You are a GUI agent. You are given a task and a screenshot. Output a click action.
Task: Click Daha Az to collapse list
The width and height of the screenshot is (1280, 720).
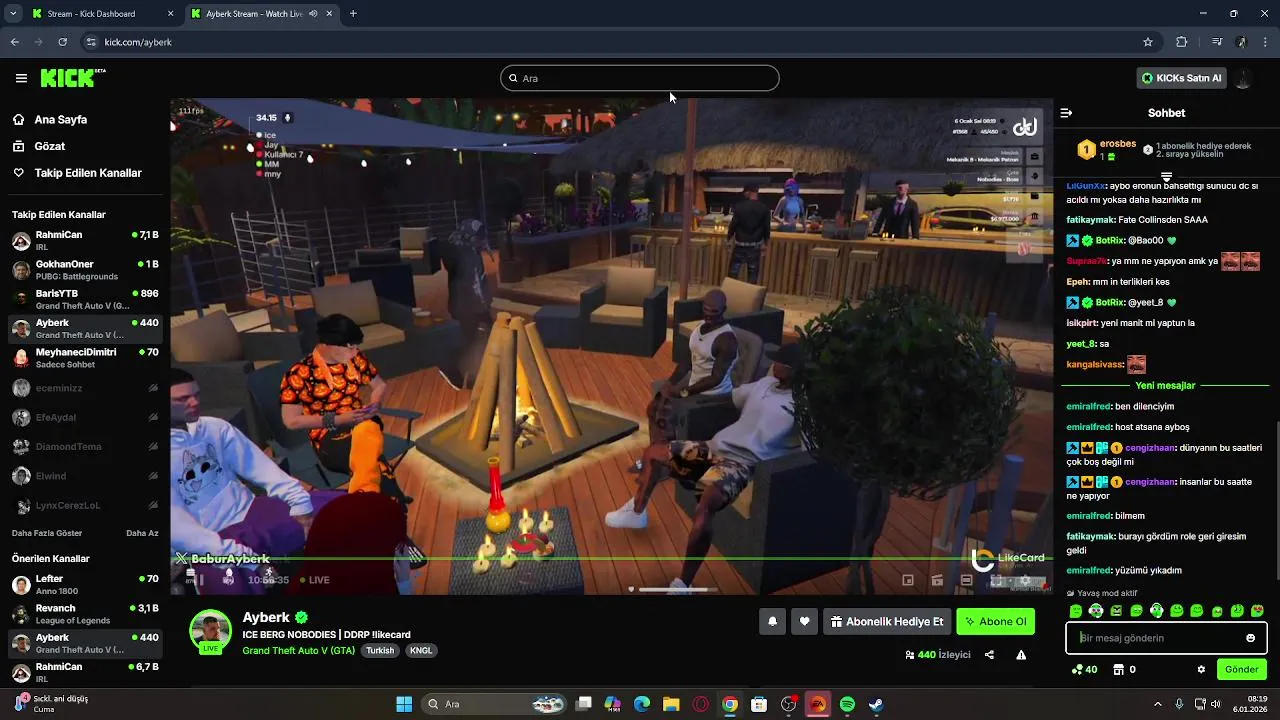click(142, 533)
